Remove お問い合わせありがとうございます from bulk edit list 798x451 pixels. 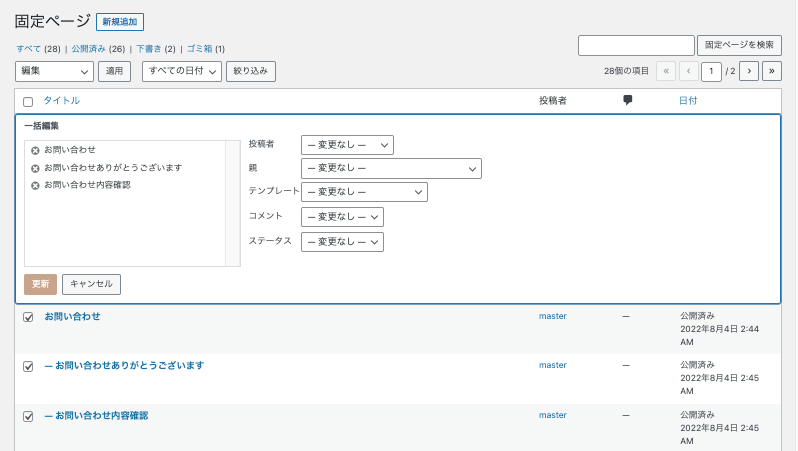tap(35, 168)
